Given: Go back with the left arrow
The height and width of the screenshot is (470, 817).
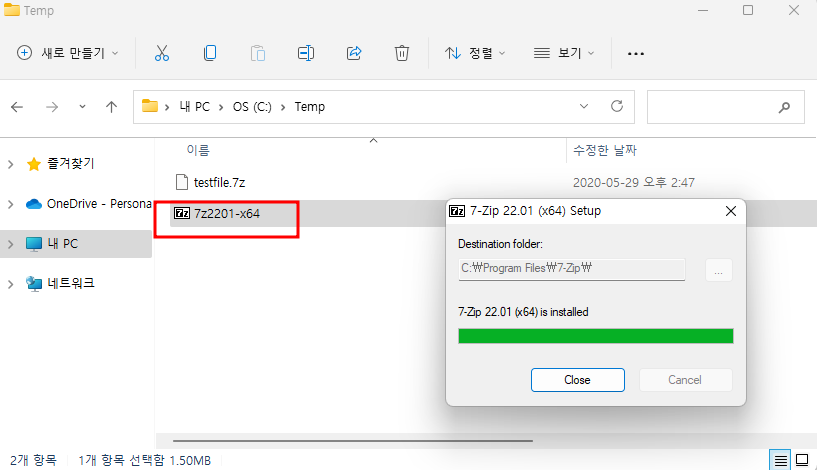Looking at the screenshot, I should [17, 107].
